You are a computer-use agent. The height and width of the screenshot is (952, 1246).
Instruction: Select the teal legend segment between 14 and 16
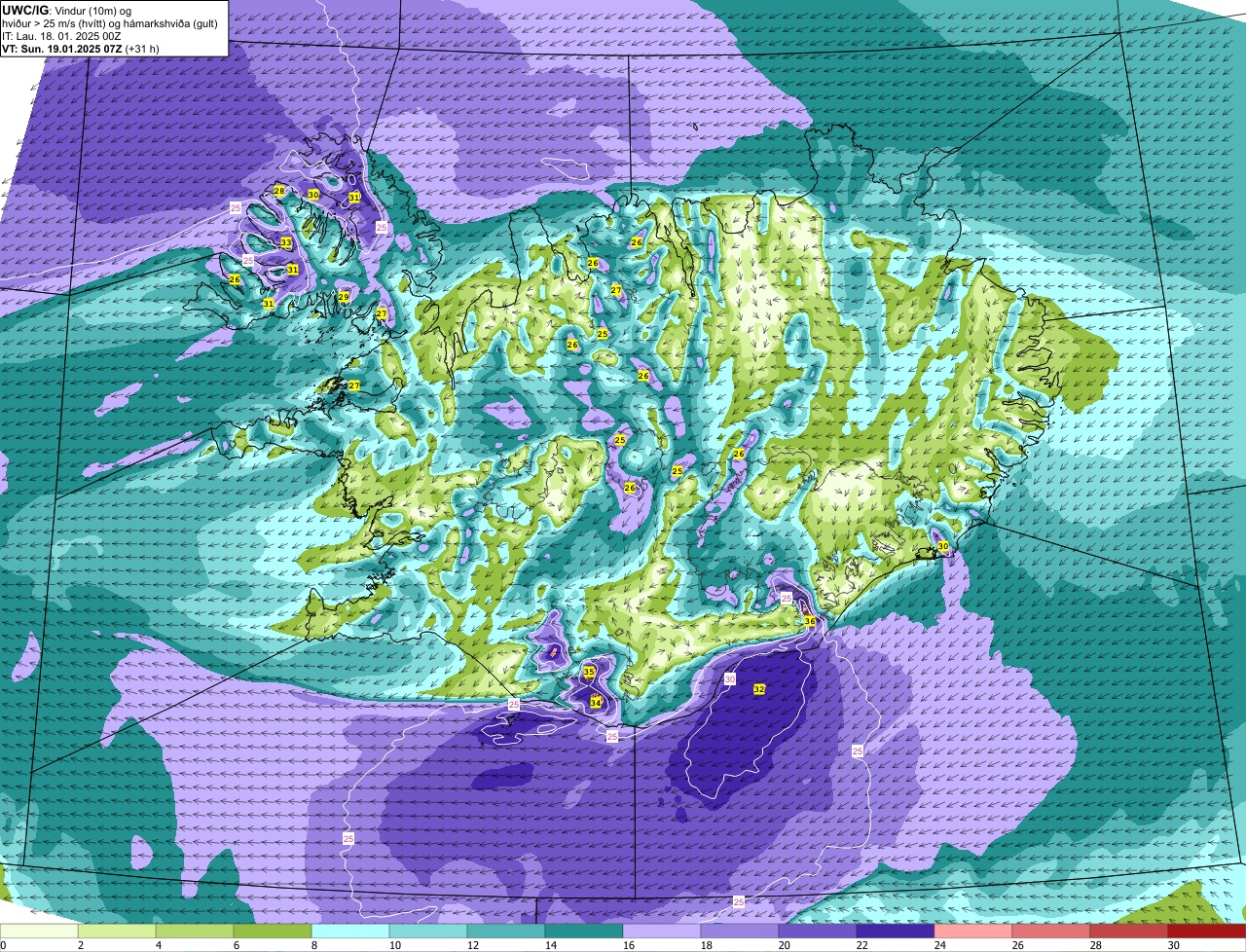[x=584, y=931]
